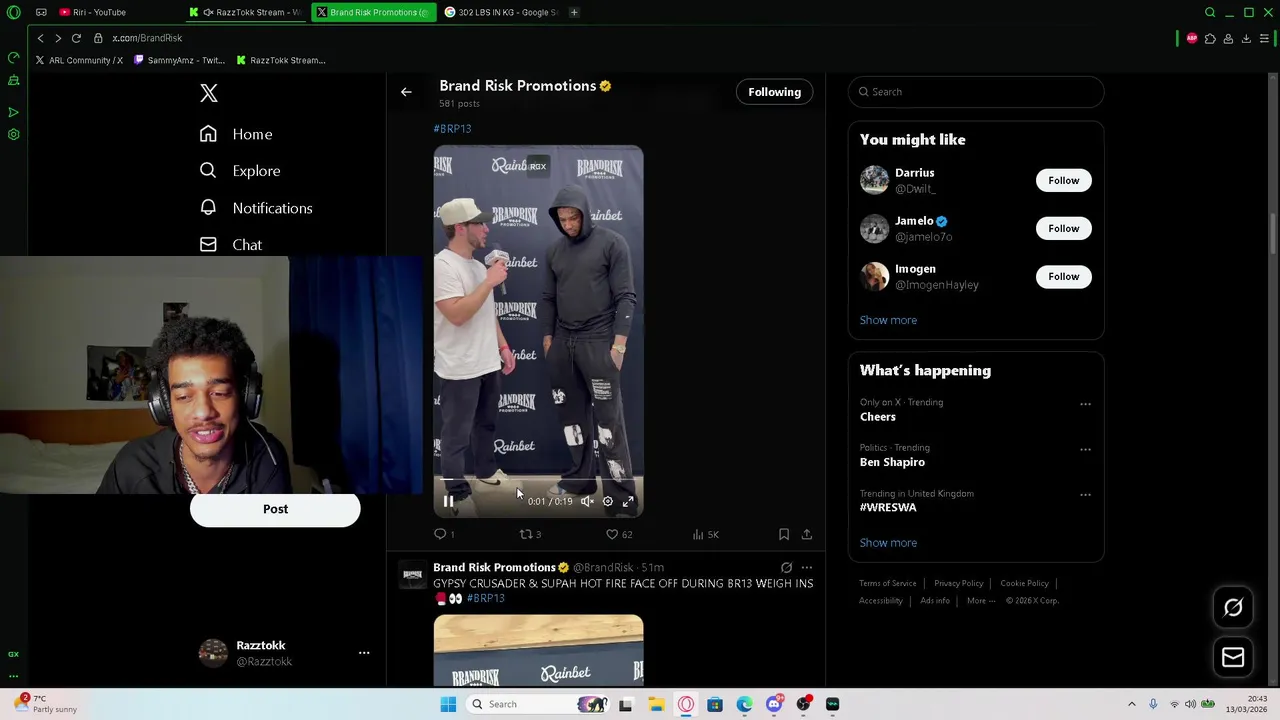Open Chat in X sidebar
Screen dimensions: 1280x720
(x=231, y=245)
